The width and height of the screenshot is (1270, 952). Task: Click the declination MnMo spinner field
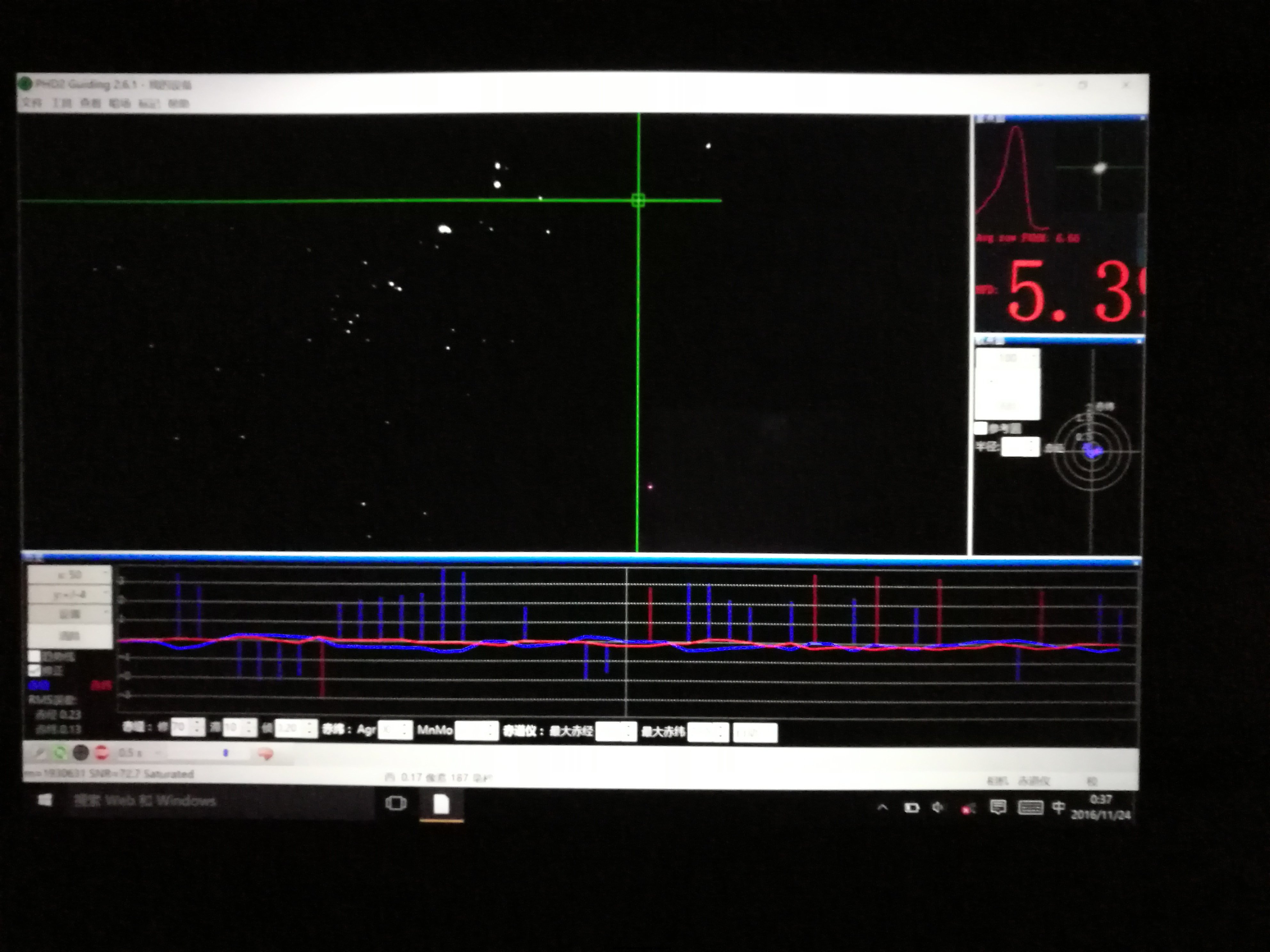[x=476, y=731]
